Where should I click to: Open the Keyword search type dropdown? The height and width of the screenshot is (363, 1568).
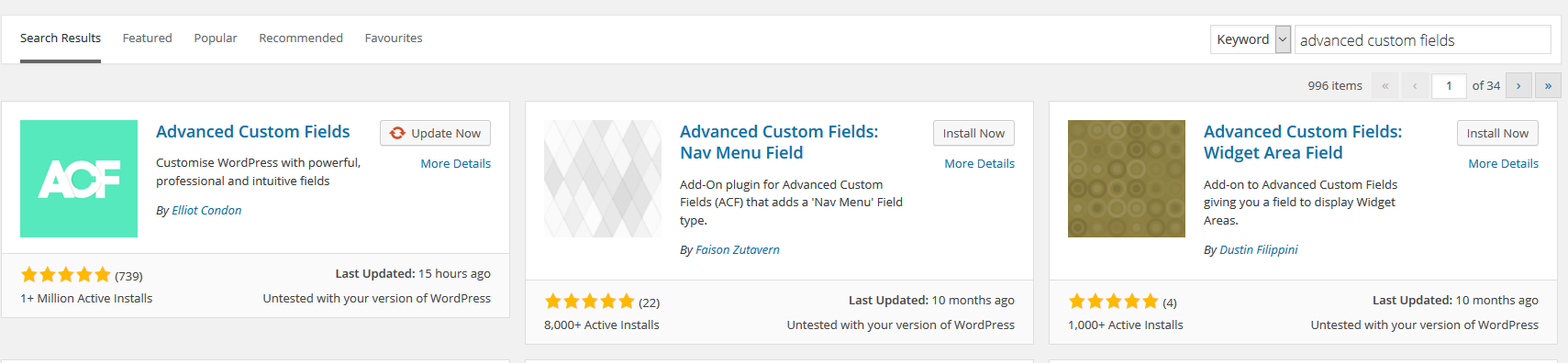click(1251, 39)
